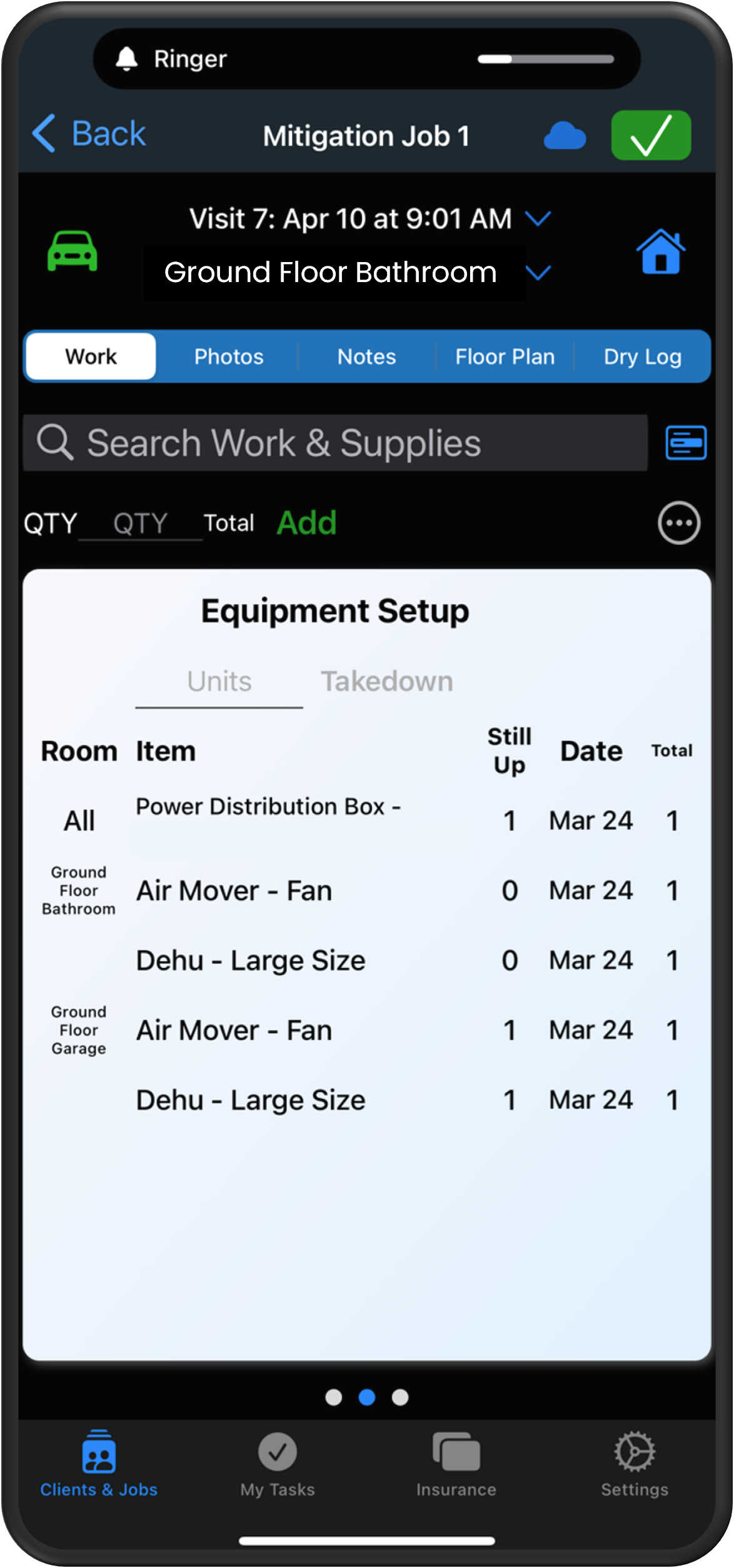Tap the green car travel icon
The width and height of the screenshot is (734, 1568).
click(73, 251)
